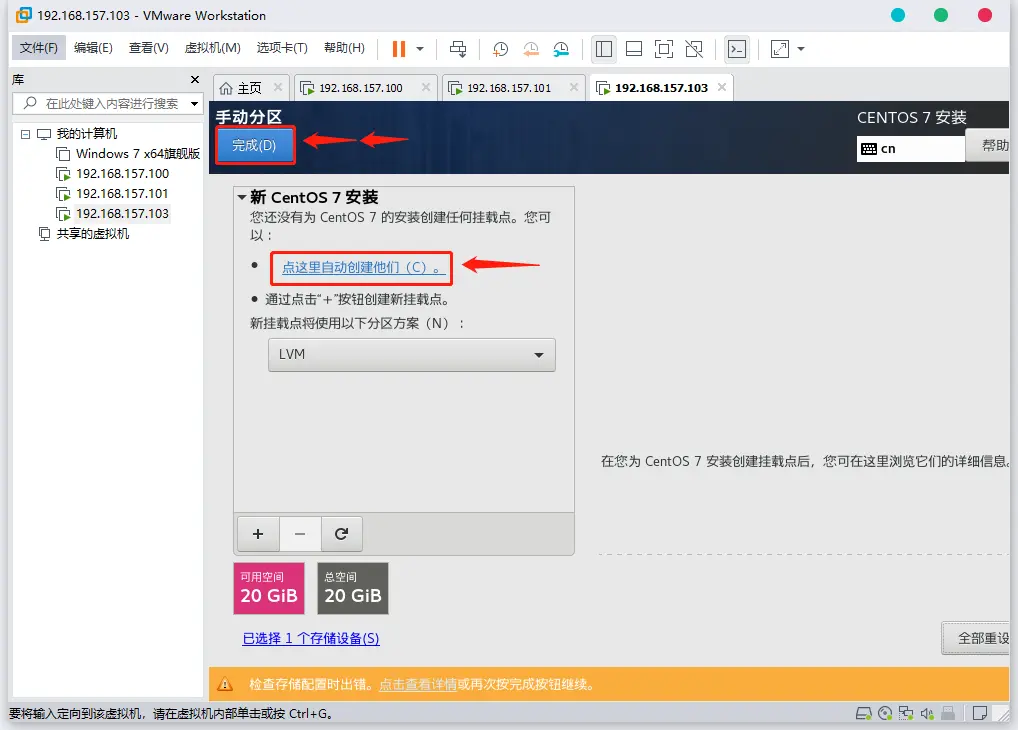Toggle the thumbnail bar view icon

click(x=634, y=49)
